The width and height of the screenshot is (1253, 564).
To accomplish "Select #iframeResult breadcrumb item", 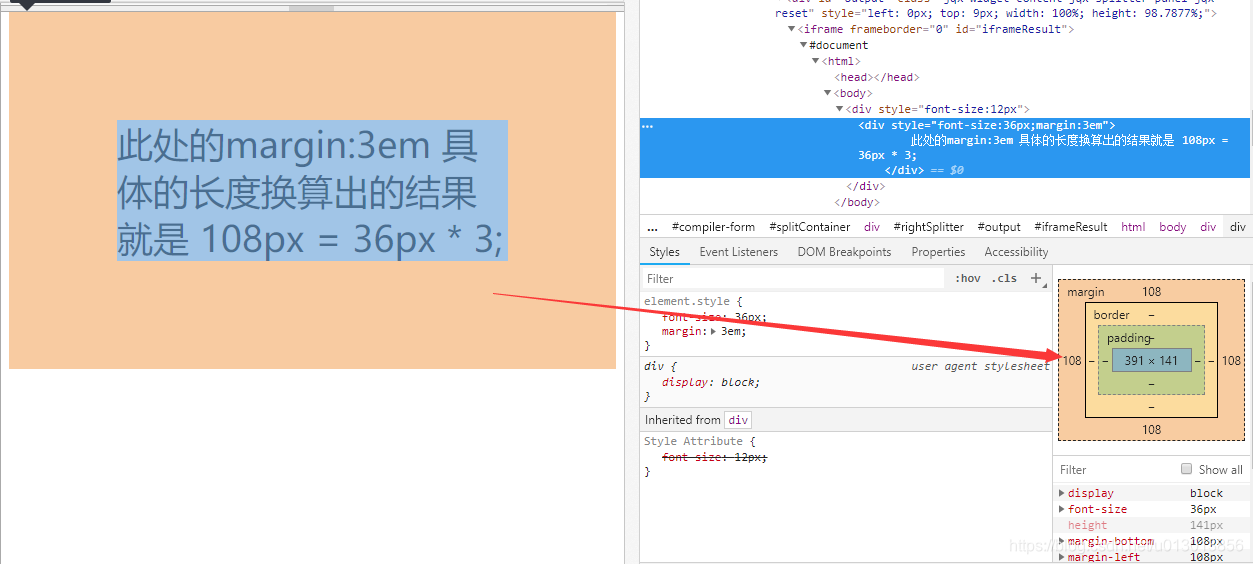I will coord(1071,227).
